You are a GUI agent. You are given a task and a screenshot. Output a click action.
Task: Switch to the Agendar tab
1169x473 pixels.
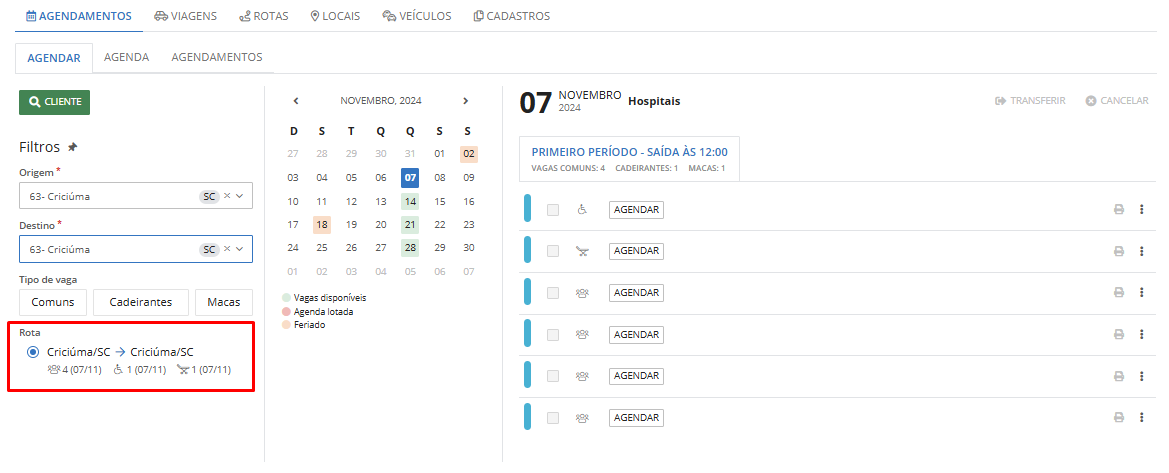tap(54, 57)
